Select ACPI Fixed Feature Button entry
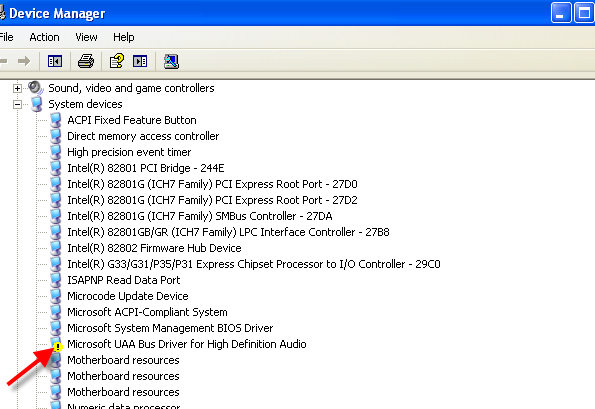Screen dimensions: 595x409 point(132,120)
